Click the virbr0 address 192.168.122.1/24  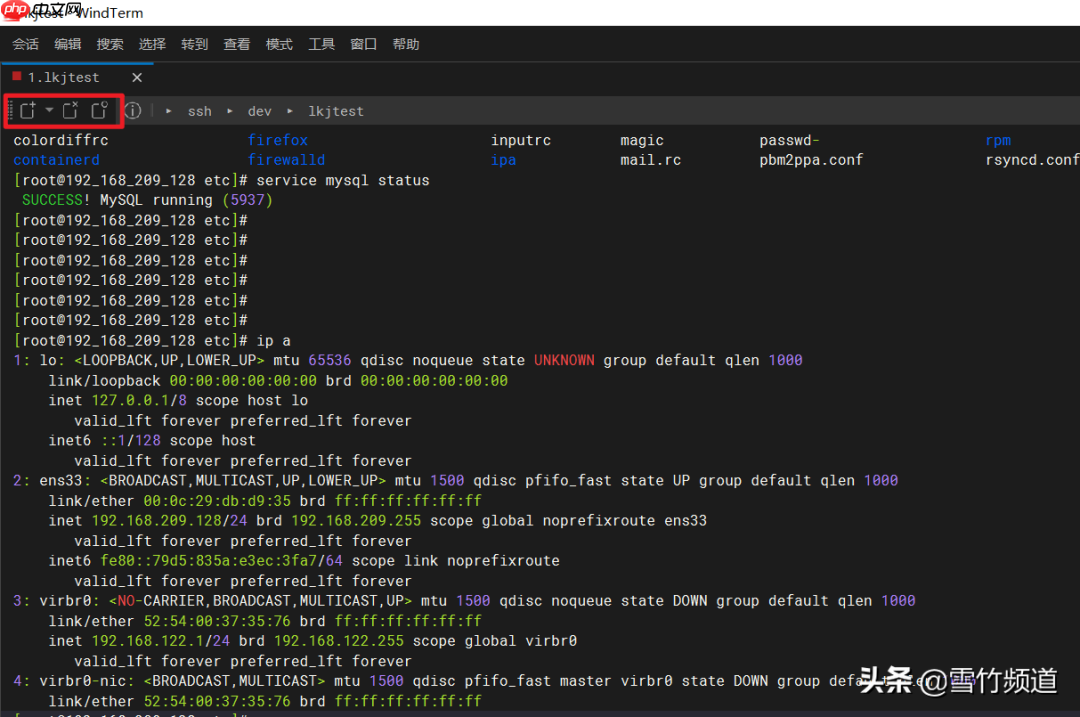pos(160,641)
